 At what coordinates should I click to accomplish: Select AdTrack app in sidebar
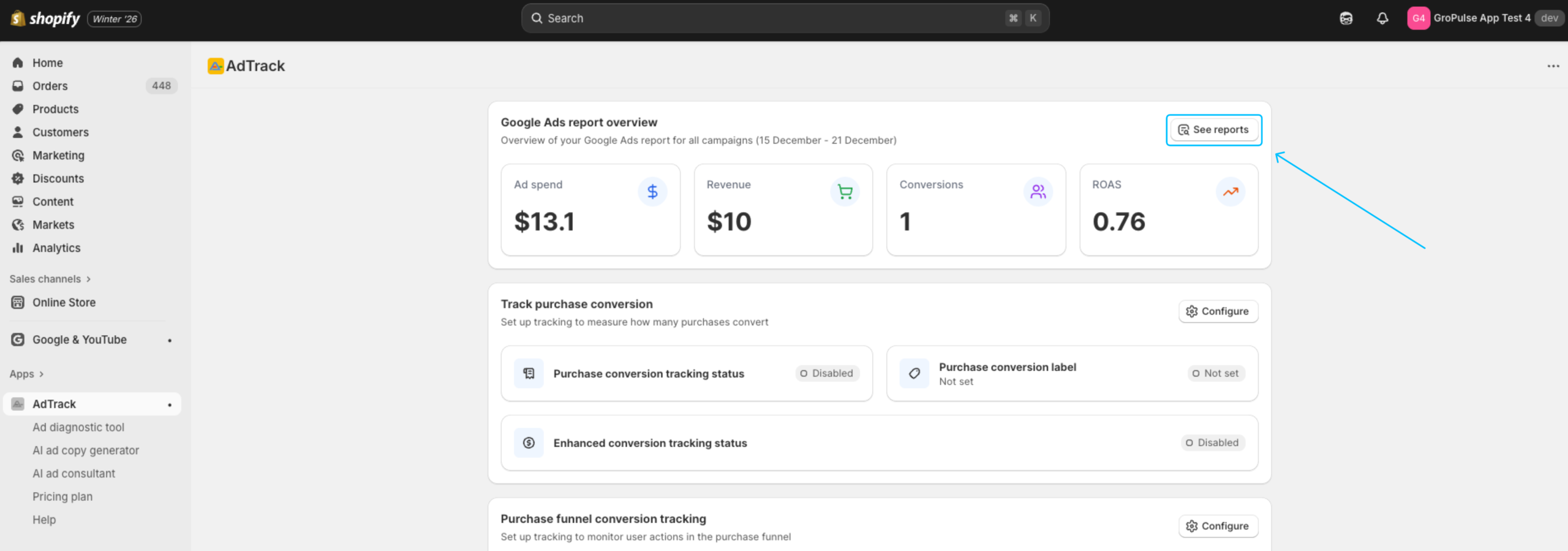92,404
